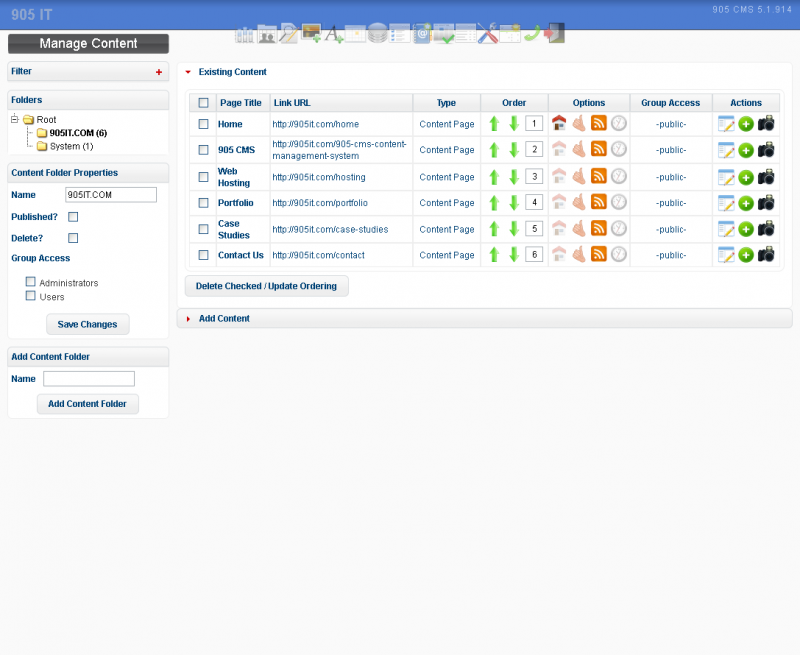Check the Home row checkbox
Image resolution: width=800 pixels, height=655 pixels.
pos(204,124)
